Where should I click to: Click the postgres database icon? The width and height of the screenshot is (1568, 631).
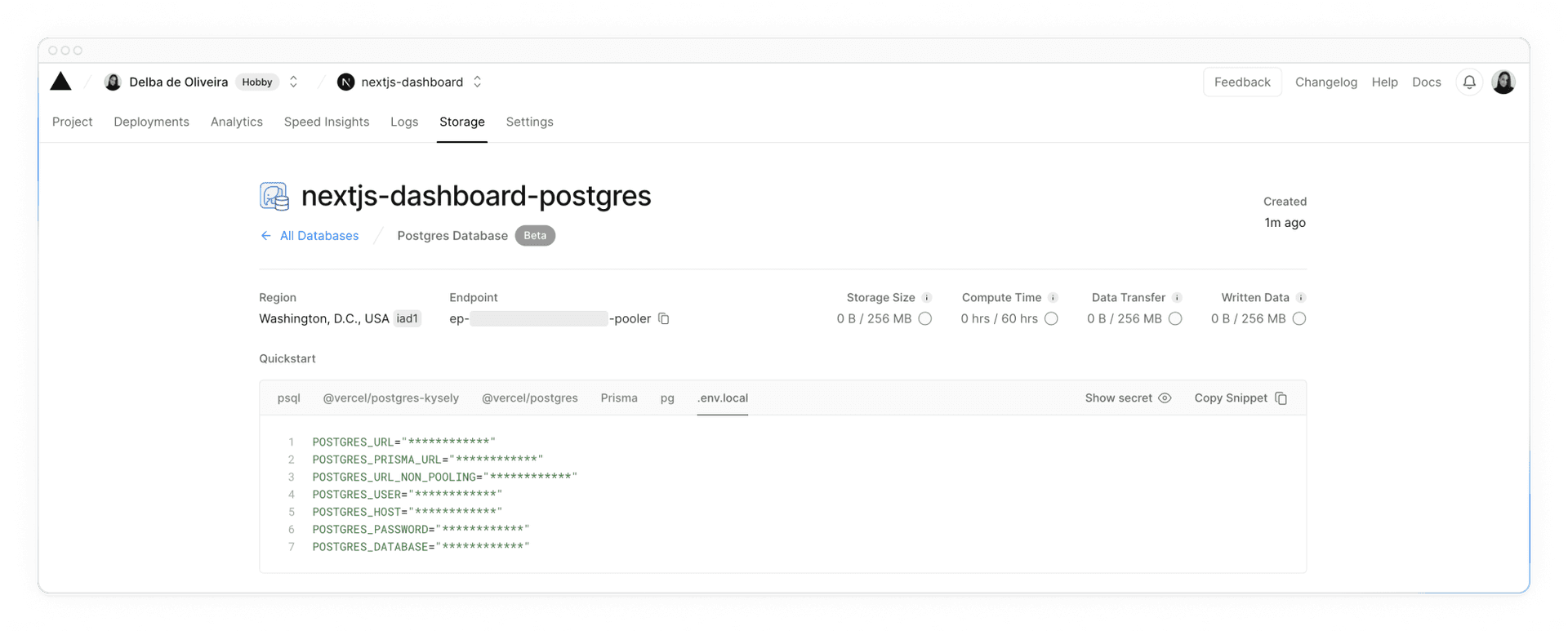[274, 196]
